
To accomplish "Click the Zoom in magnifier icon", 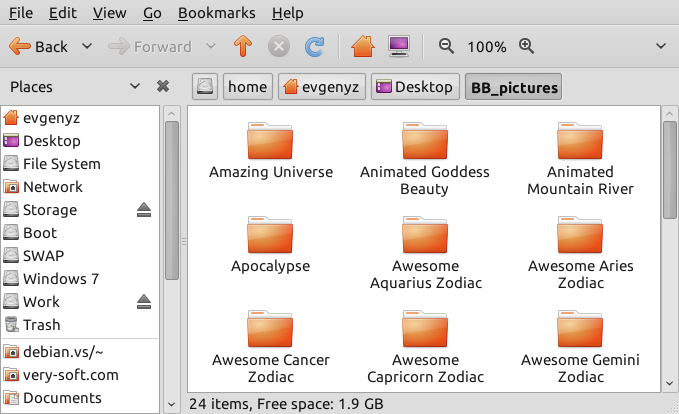I will (x=526, y=47).
